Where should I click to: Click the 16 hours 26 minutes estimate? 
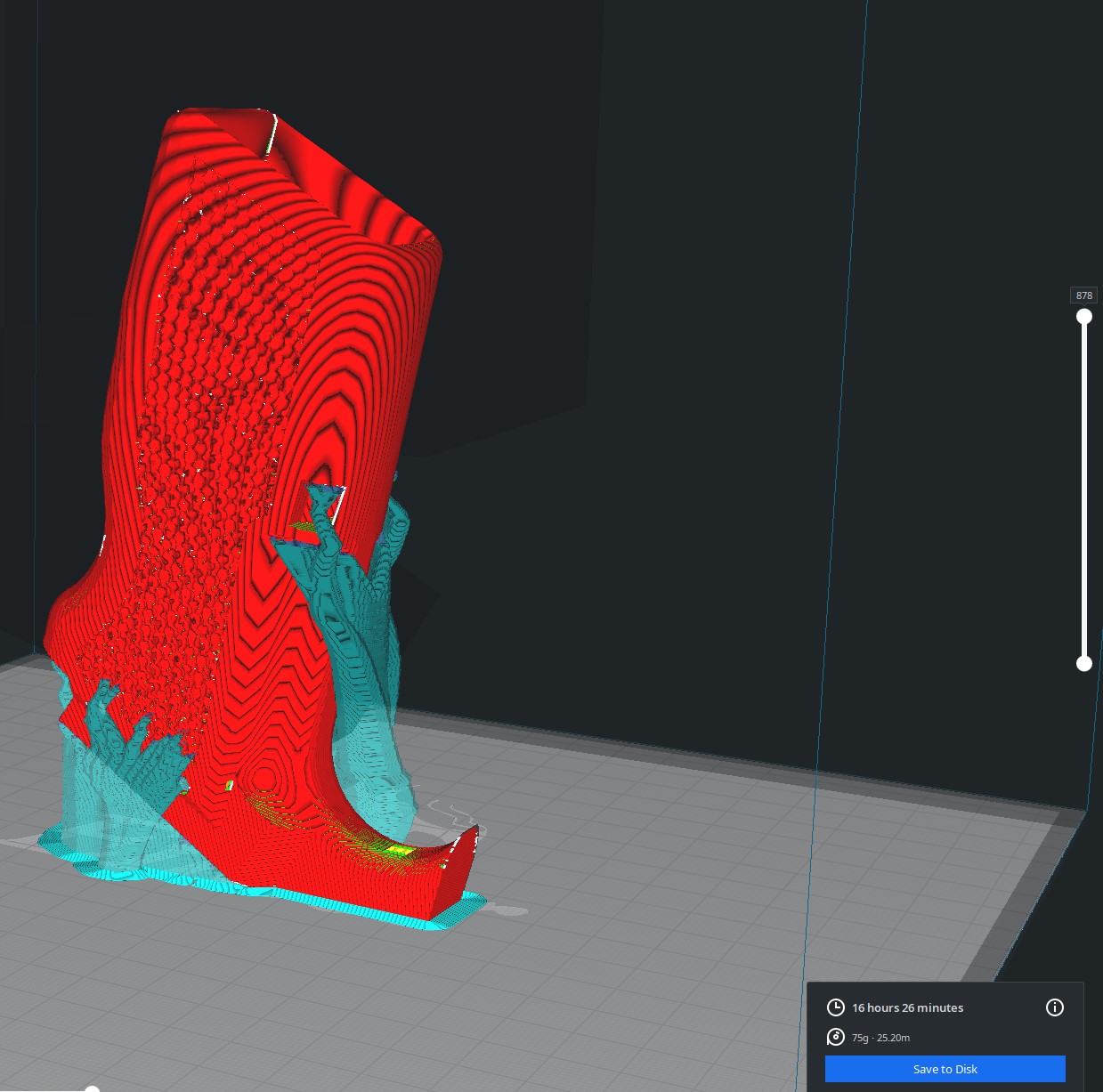pyautogui.click(x=907, y=1007)
